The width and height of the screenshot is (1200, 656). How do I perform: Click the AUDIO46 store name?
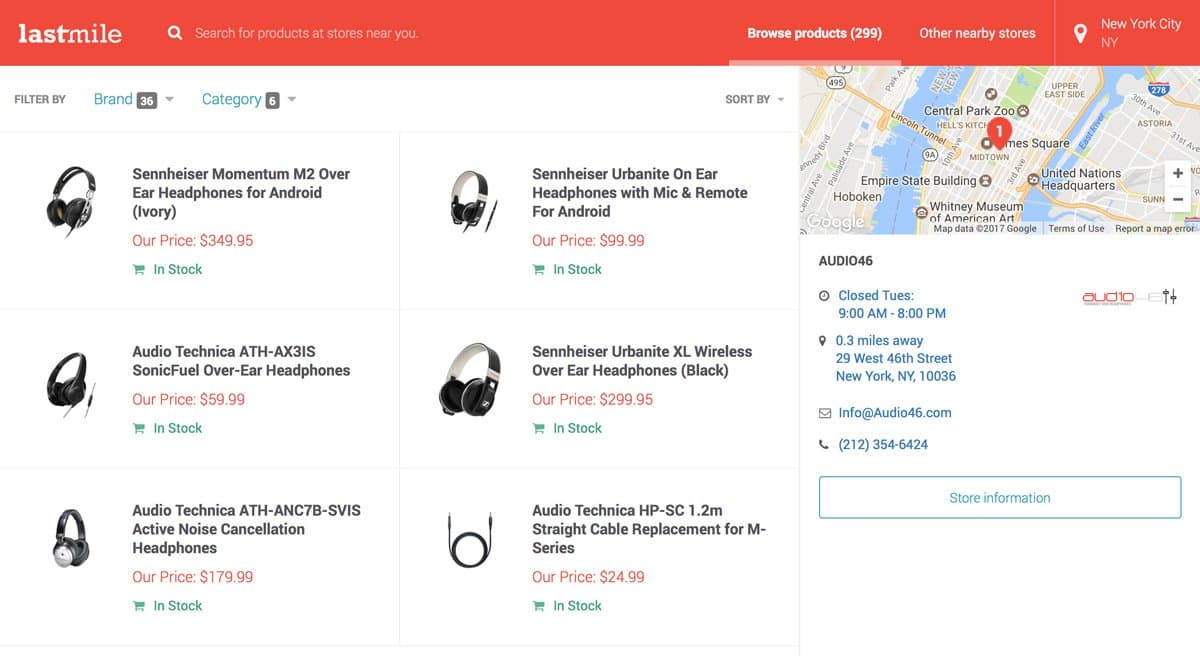click(x=845, y=261)
